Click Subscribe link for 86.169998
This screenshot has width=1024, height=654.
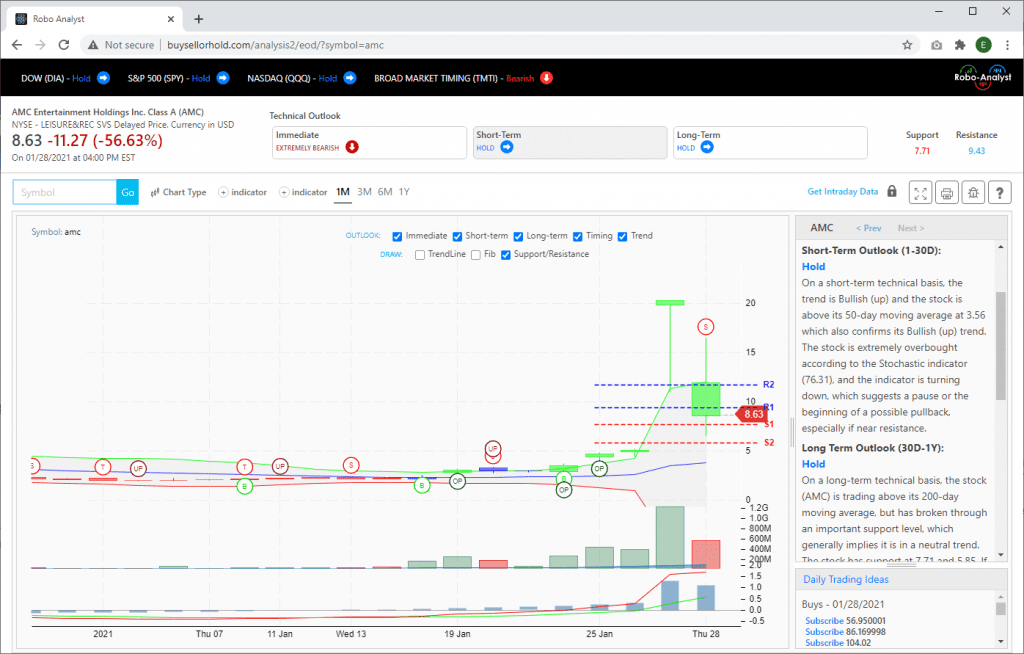click(824, 632)
